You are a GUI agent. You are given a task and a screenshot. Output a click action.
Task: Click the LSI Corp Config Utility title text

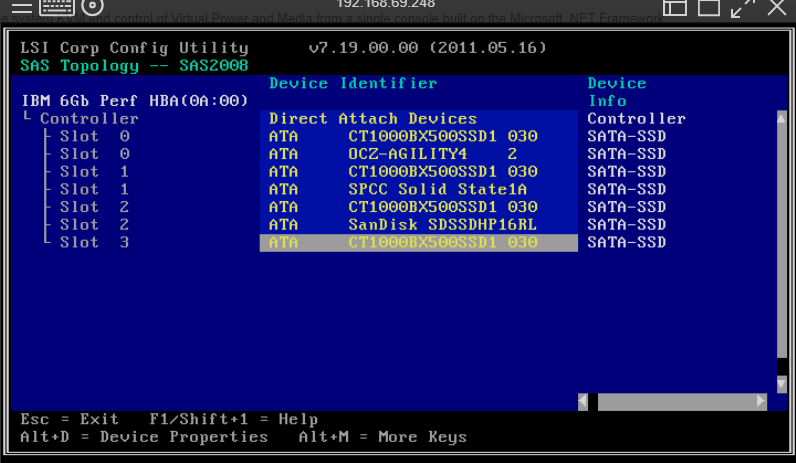(x=134, y=48)
